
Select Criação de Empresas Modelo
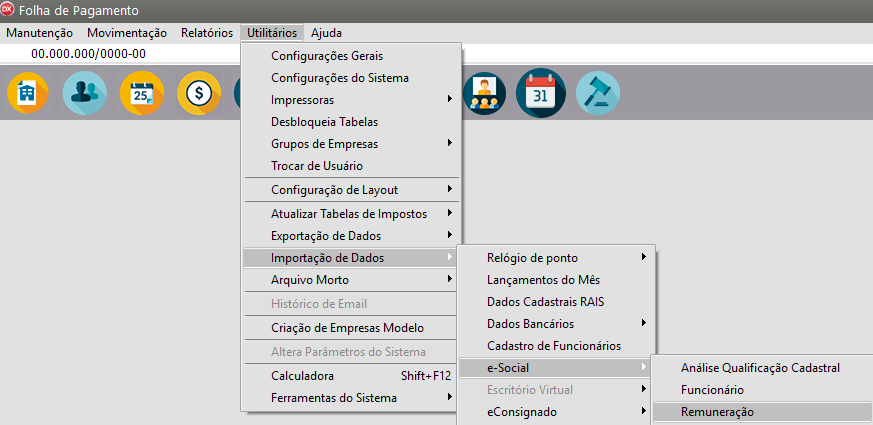pyautogui.click(x=347, y=328)
